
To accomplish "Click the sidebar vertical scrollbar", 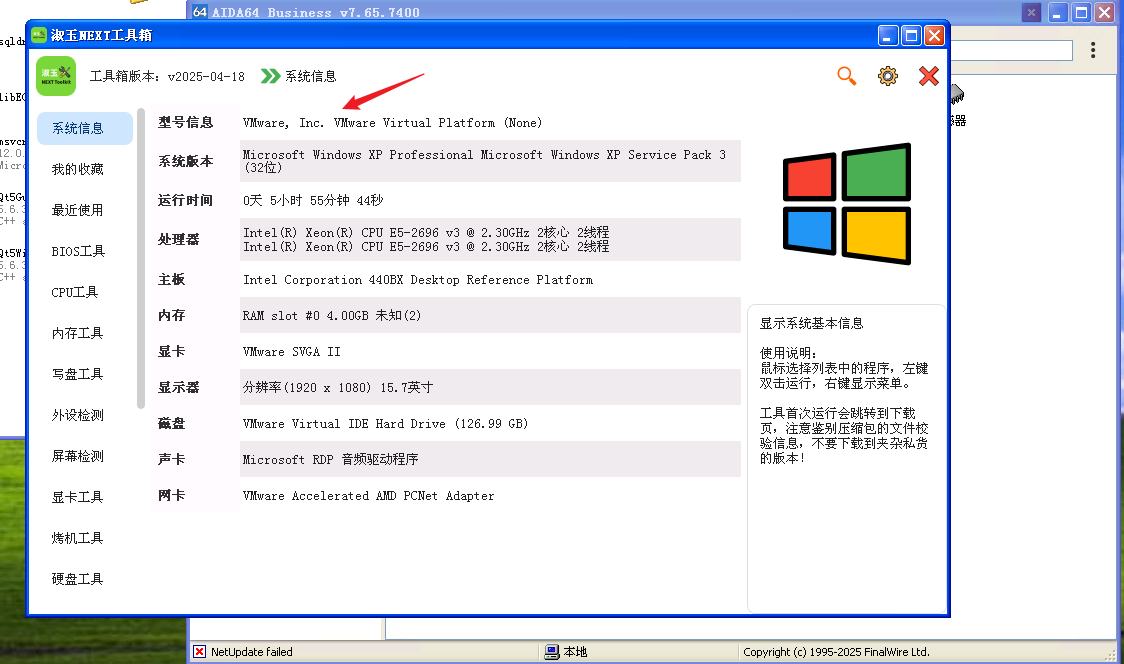I will (141, 258).
